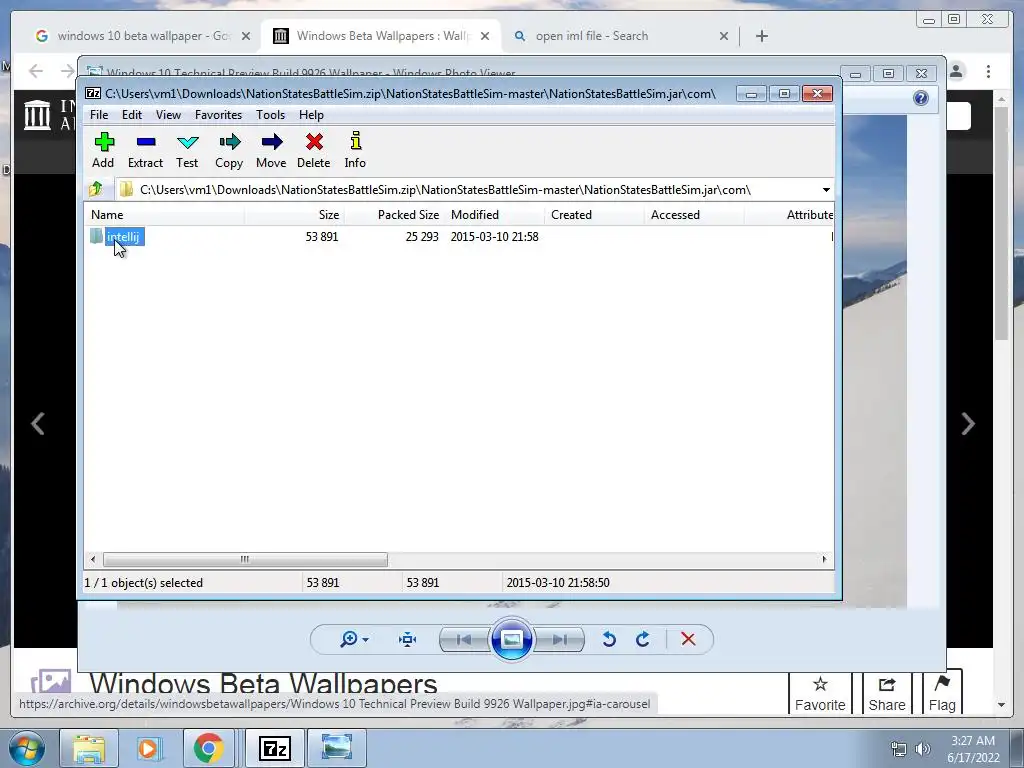1024x768 pixels.
Task: Sort by Modified column header
Action: click(x=494, y=215)
